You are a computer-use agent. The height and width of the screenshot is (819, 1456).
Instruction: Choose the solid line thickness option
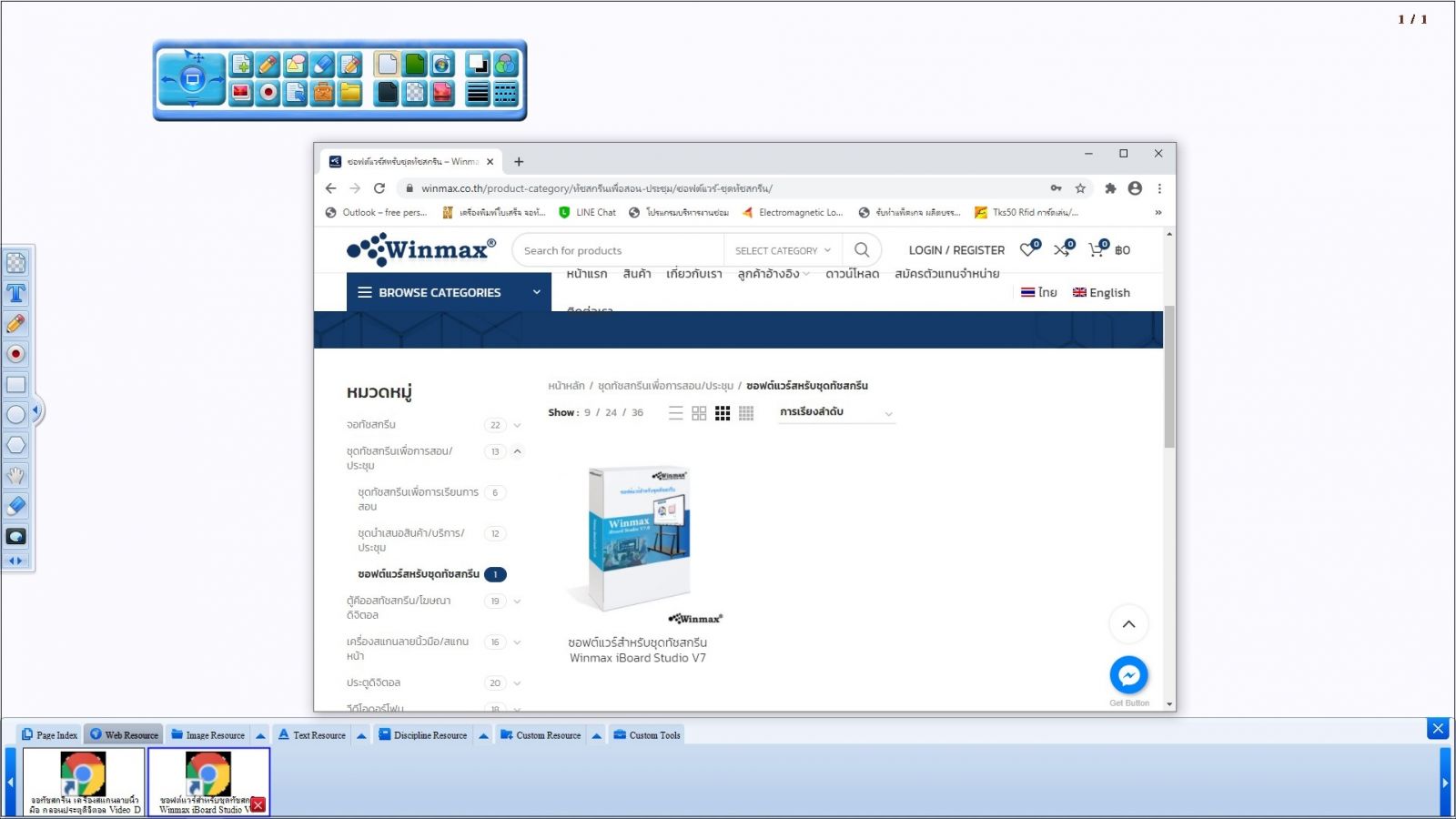[478, 92]
